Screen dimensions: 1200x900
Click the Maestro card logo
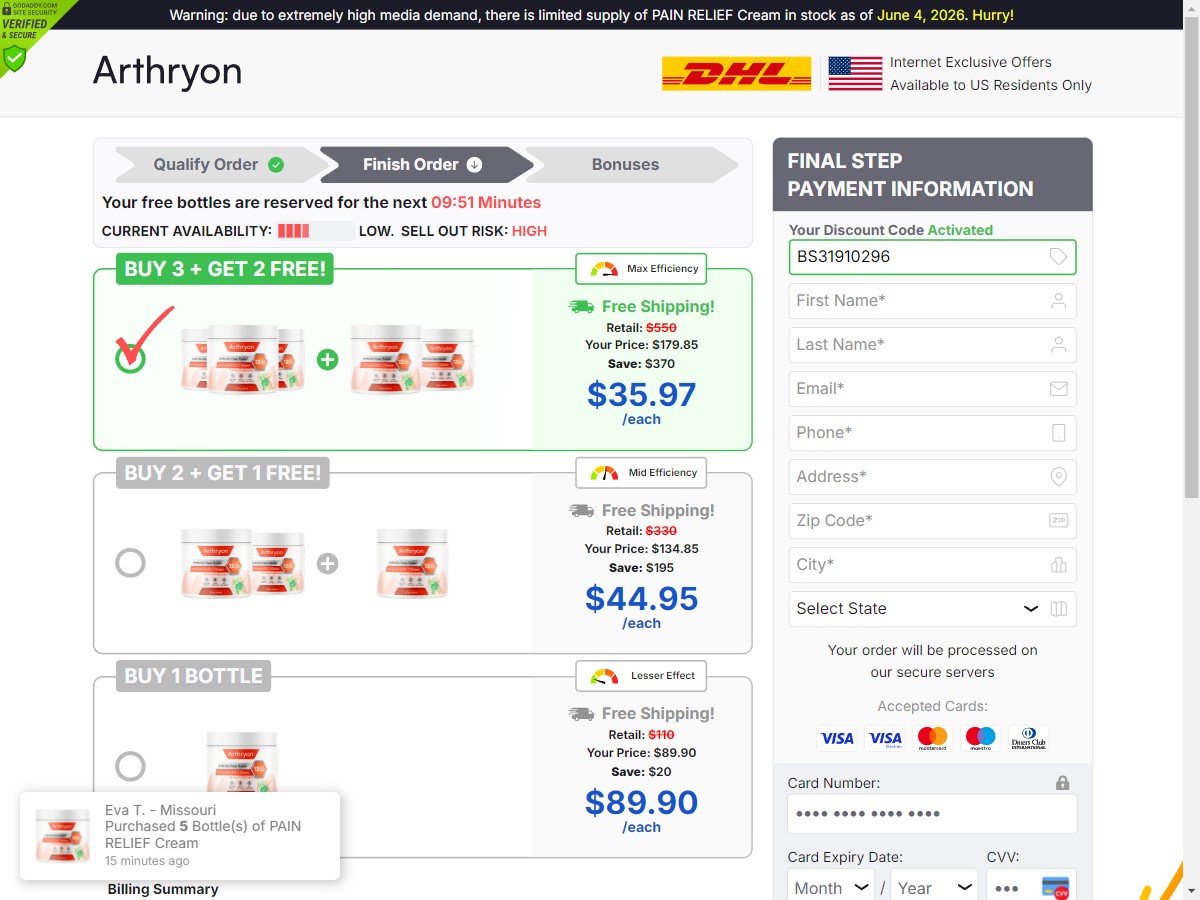tap(981, 738)
